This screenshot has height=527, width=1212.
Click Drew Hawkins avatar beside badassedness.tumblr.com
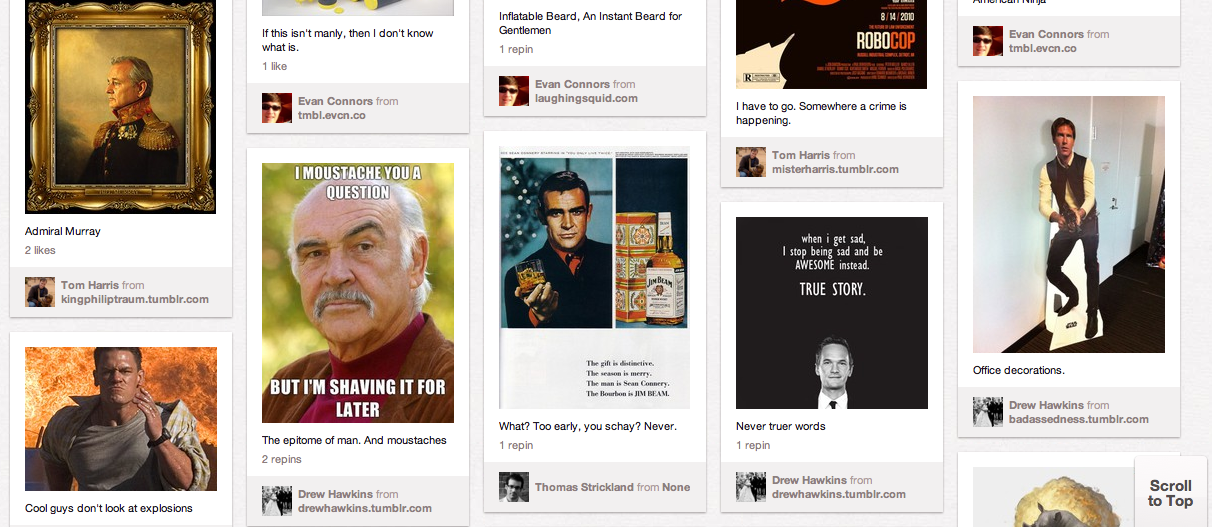coord(988,412)
